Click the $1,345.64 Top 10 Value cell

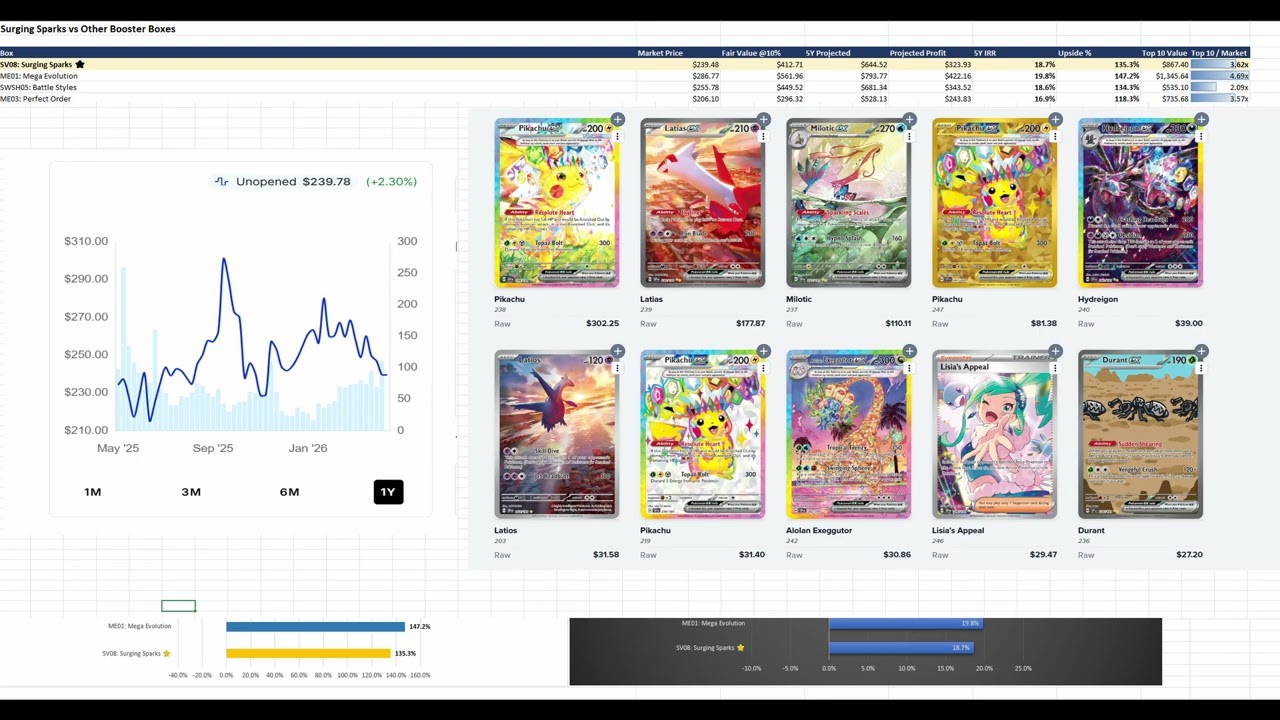[1172, 76]
